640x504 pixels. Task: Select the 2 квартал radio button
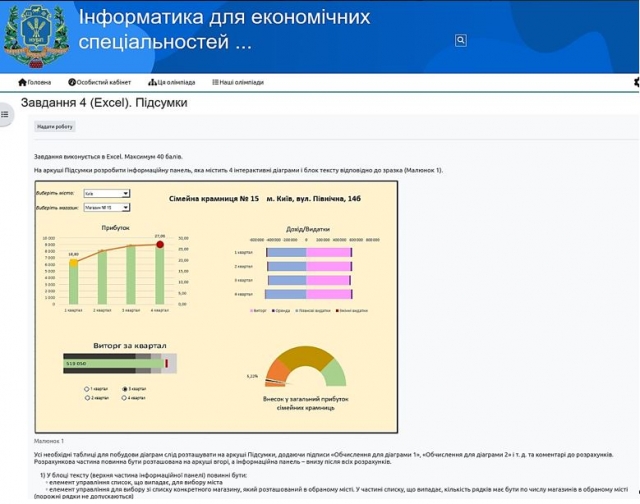click(x=87, y=397)
